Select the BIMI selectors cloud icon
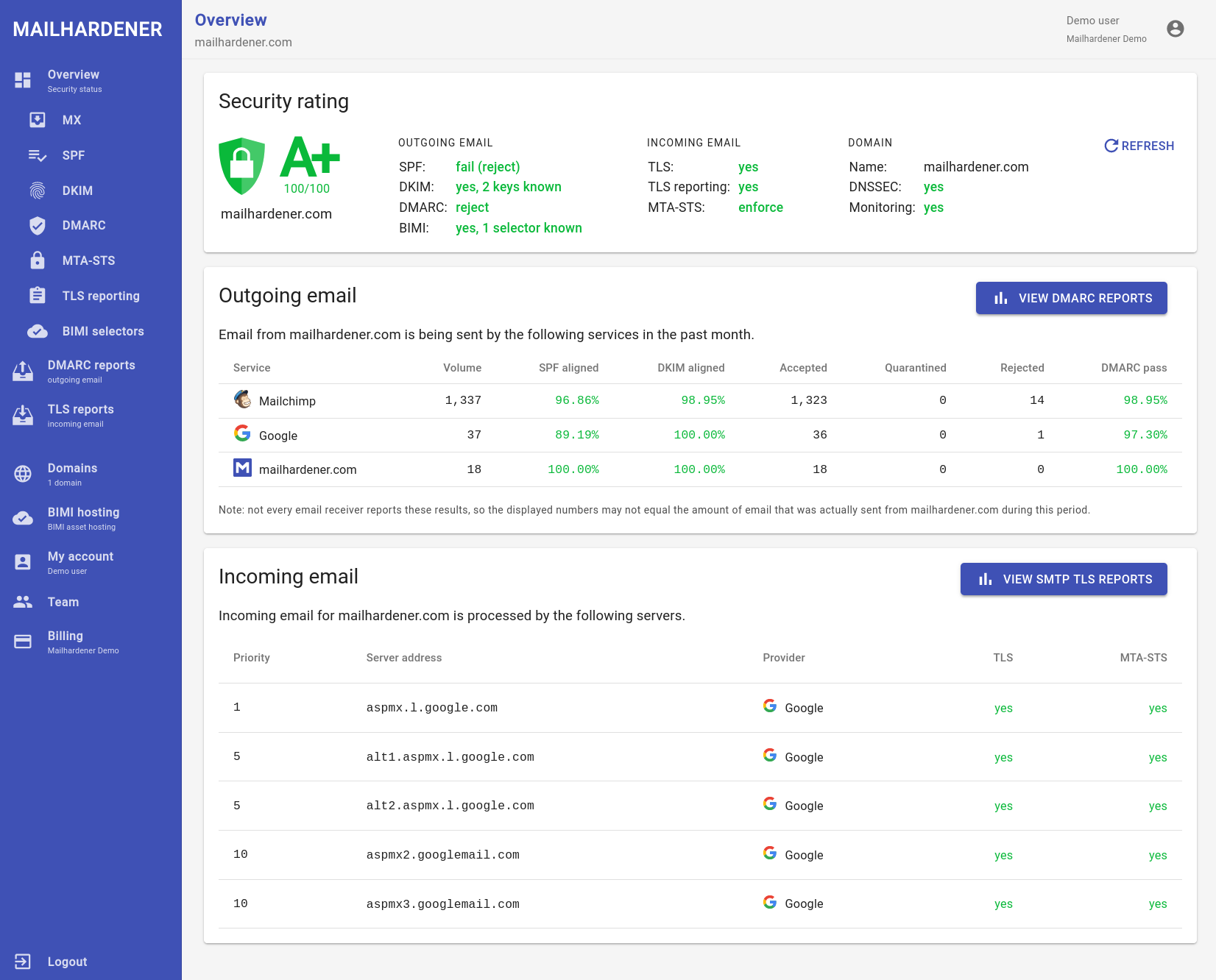1216x980 pixels. 38,331
